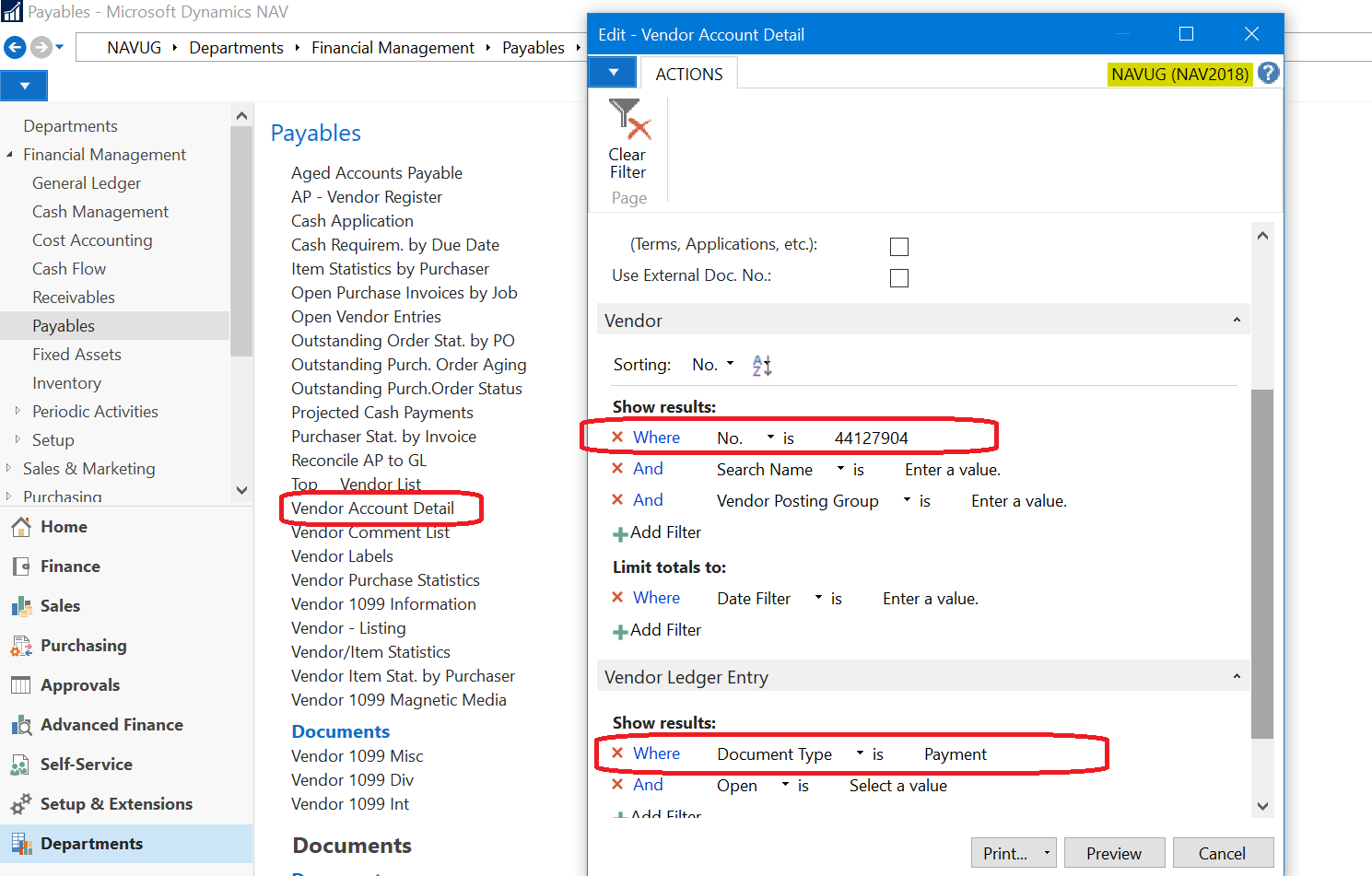Open the Search Name field dropdown
The width and height of the screenshot is (1372, 876).
[840, 469]
